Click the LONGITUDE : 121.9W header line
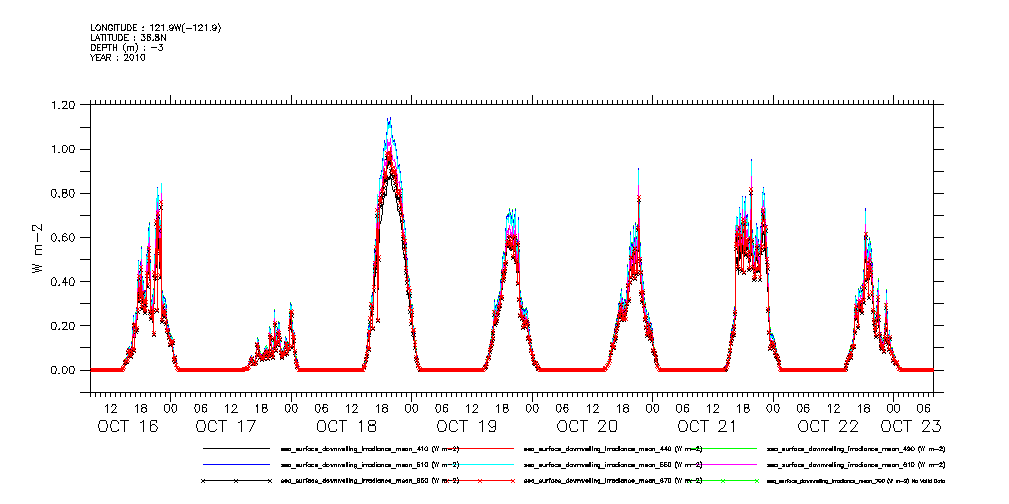Viewport: 1009px width, 504px height. click(156, 28)
